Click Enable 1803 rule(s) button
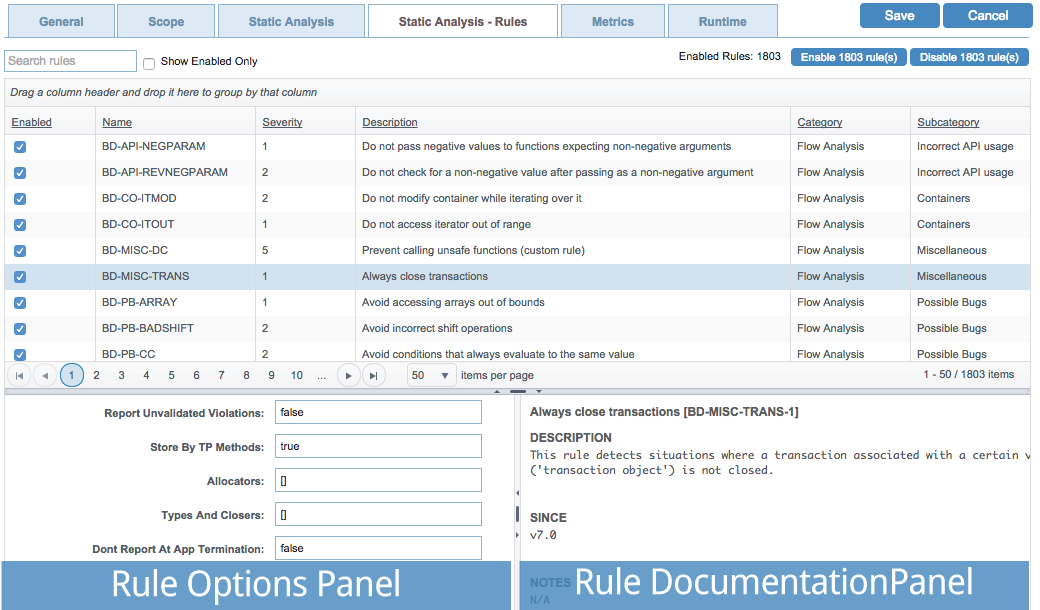The height and width of the screenshot is (610, 1040). pos(849,57)
